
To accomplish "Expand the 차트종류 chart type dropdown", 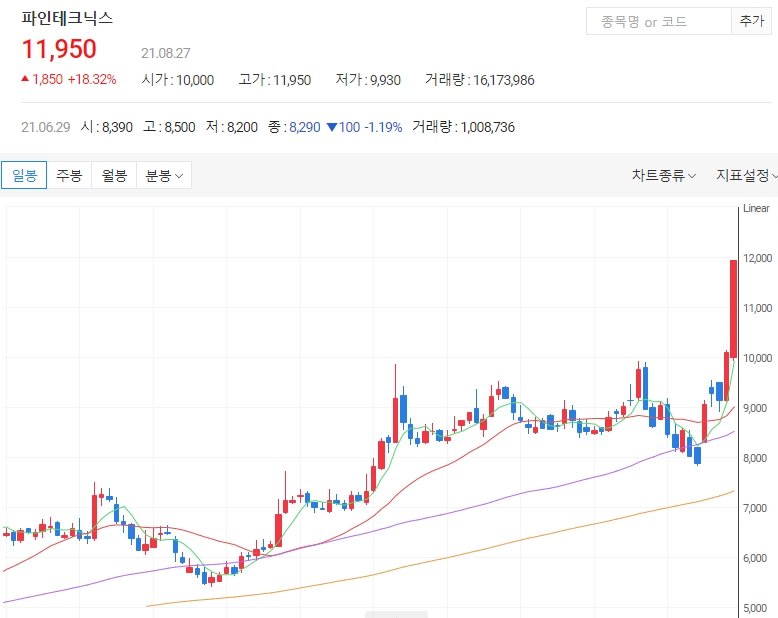I will (663, 175).
